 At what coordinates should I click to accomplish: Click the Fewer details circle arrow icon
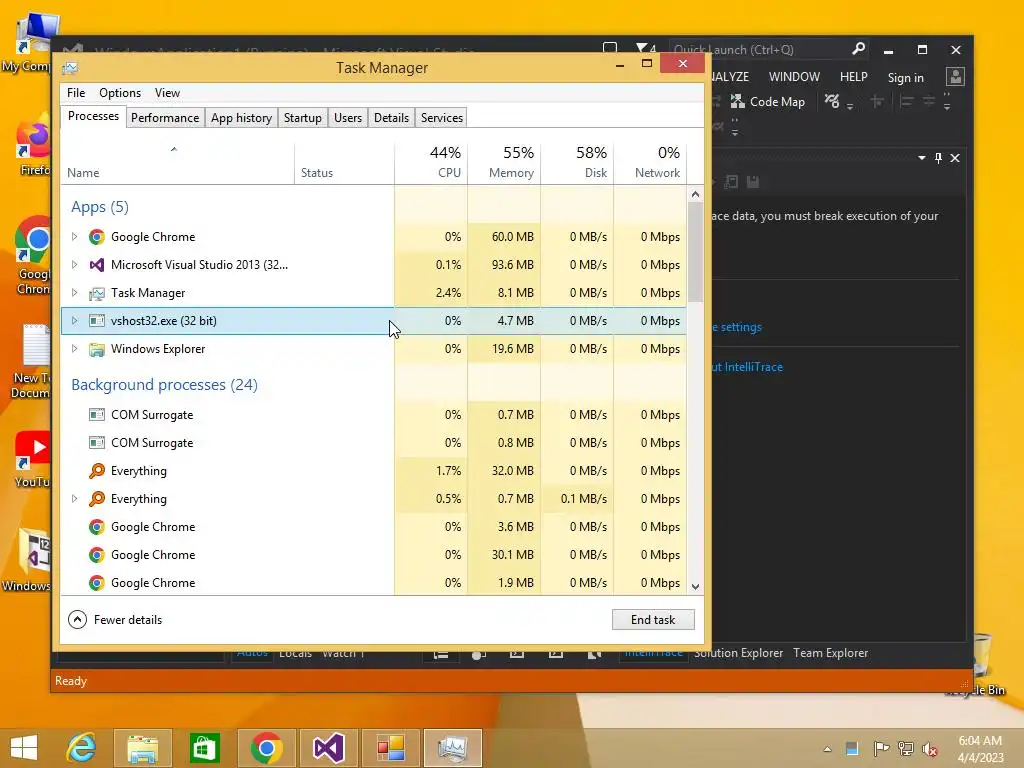tap(77, 620)
